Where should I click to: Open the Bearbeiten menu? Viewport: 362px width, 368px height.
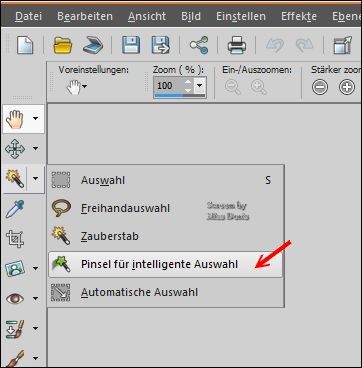[x=85, y=16]
